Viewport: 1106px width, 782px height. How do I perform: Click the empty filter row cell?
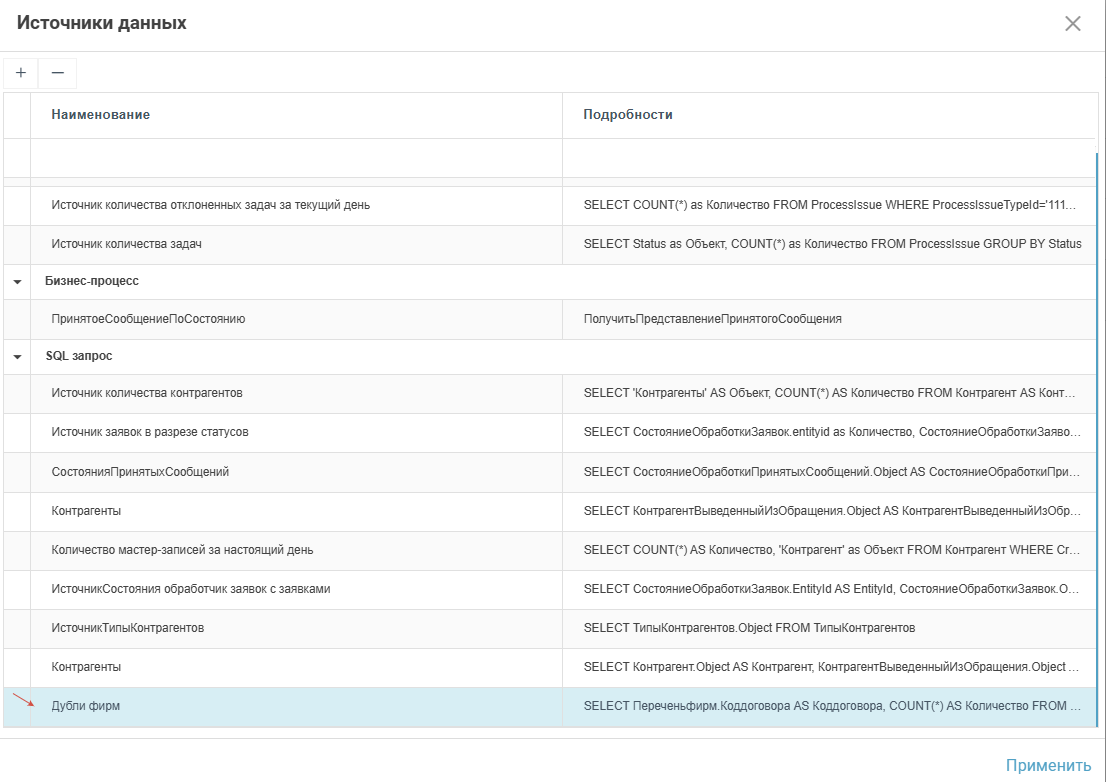[300, 158]
